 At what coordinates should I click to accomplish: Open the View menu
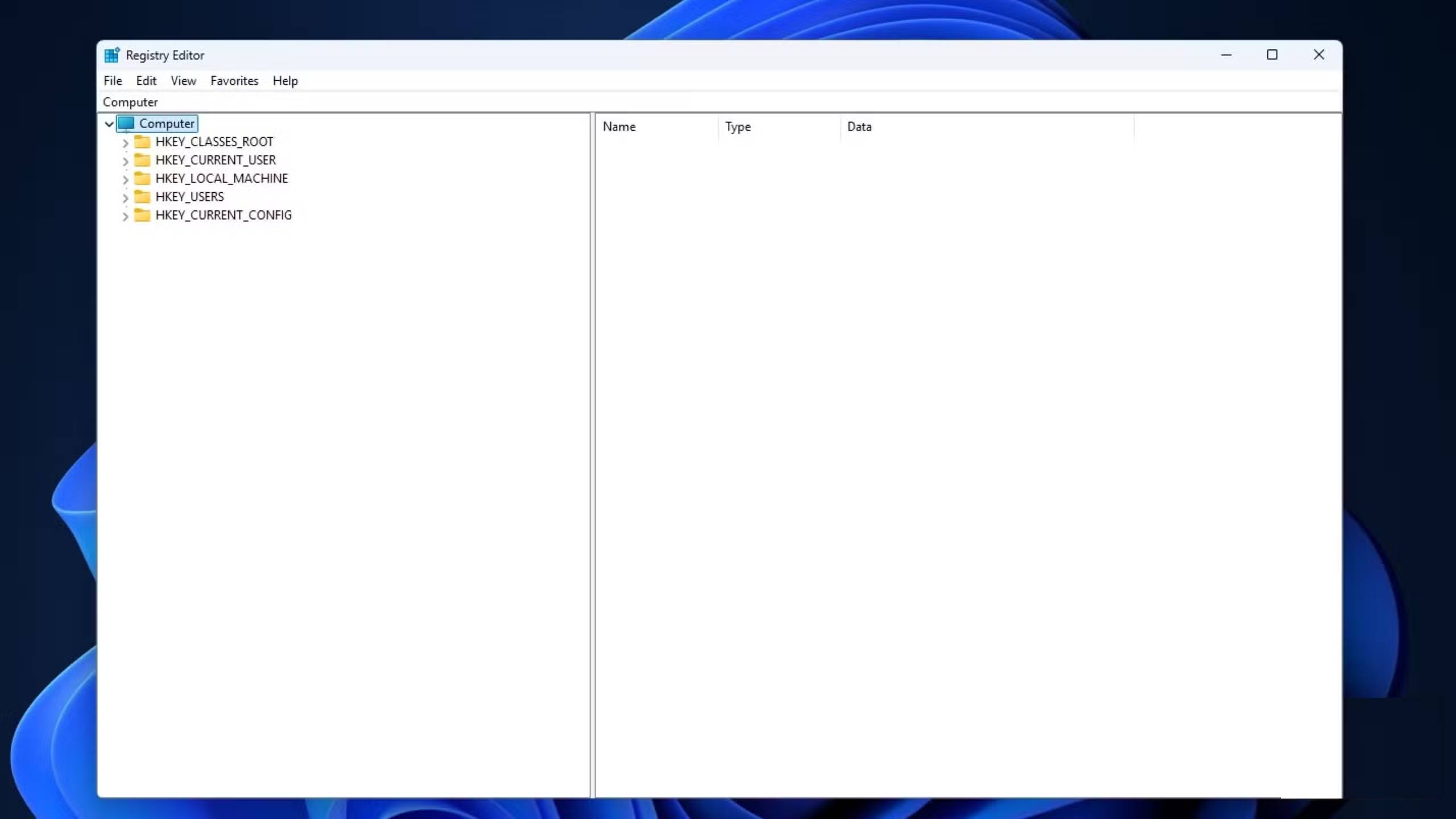point(183,81)
